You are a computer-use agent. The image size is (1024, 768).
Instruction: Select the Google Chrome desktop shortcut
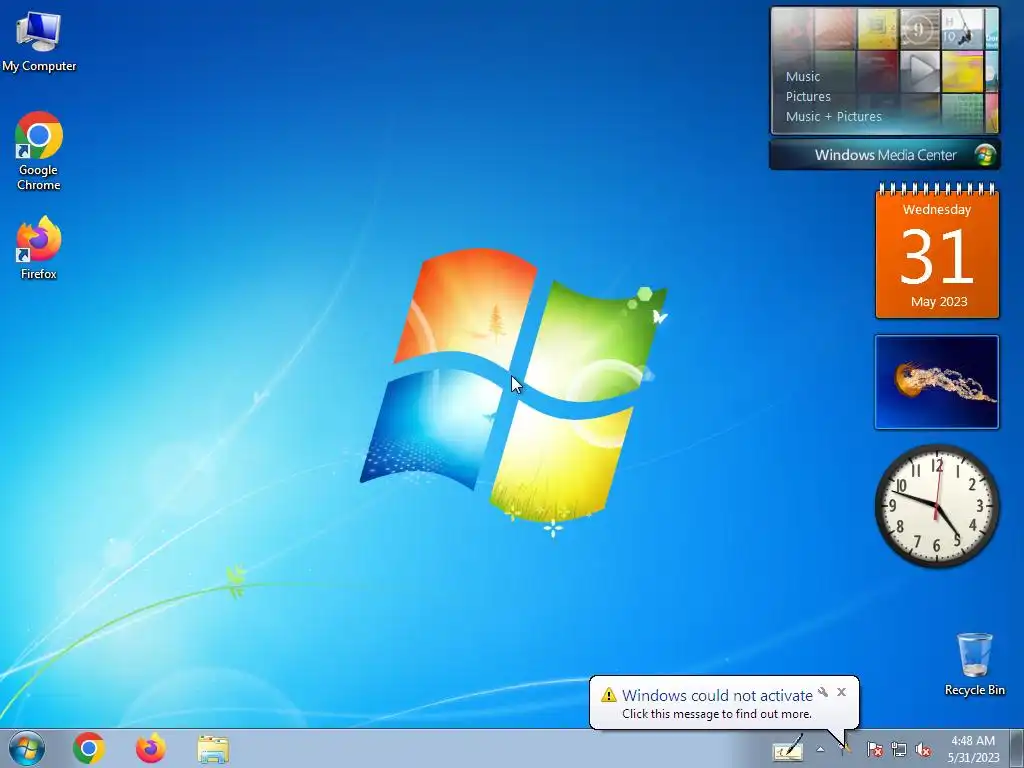coord(39,151)
